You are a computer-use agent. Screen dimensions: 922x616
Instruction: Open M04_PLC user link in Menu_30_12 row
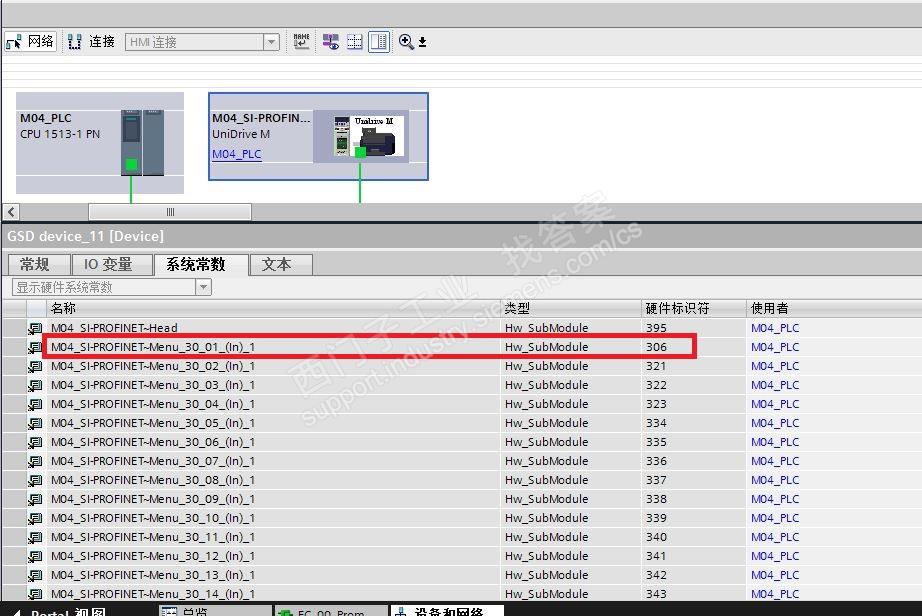775,556
